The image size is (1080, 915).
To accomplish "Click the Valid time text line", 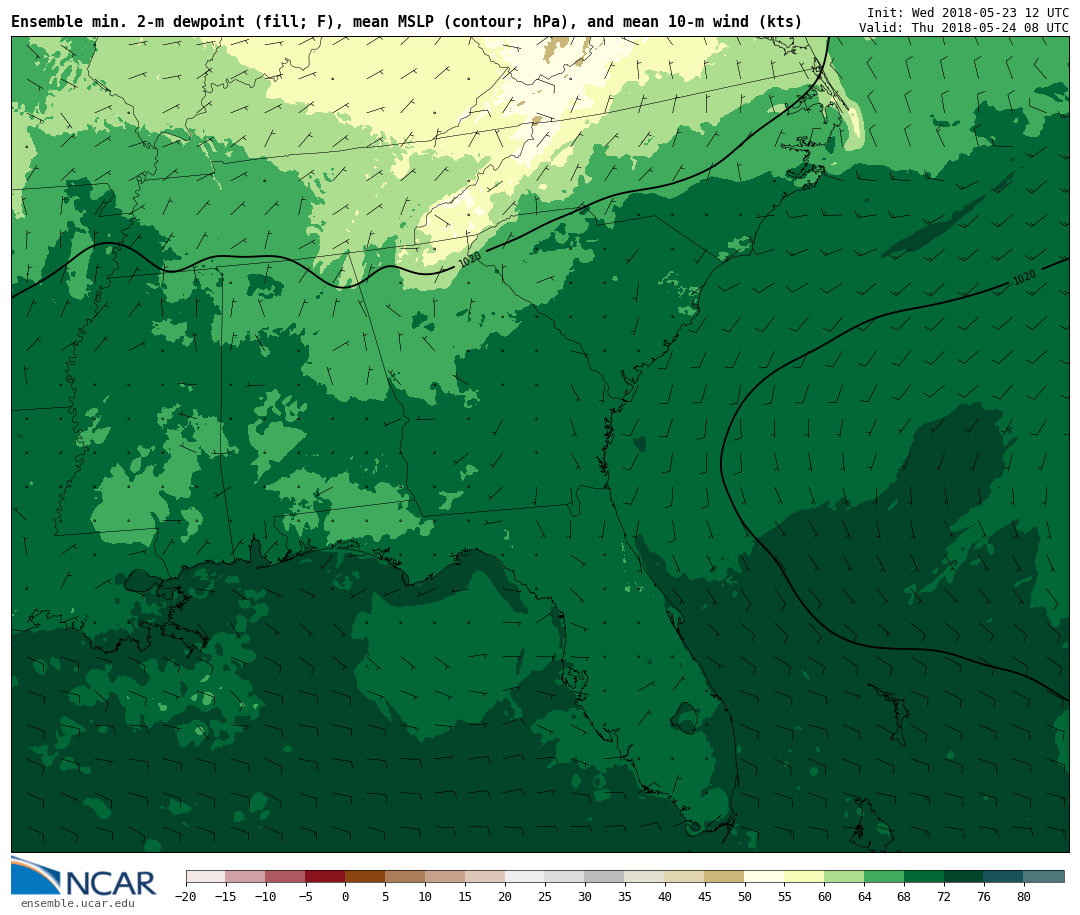I will pos(963,28).
